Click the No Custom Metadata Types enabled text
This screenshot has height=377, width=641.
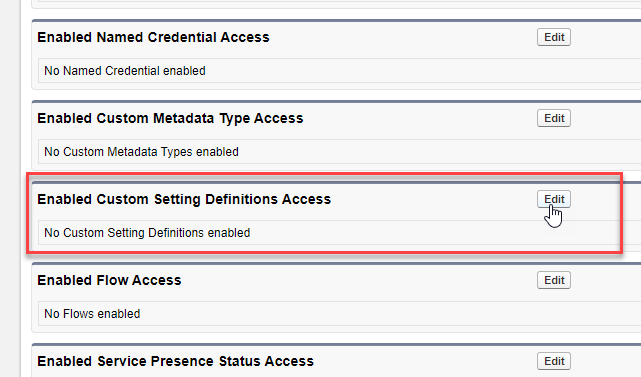[141, 152]
